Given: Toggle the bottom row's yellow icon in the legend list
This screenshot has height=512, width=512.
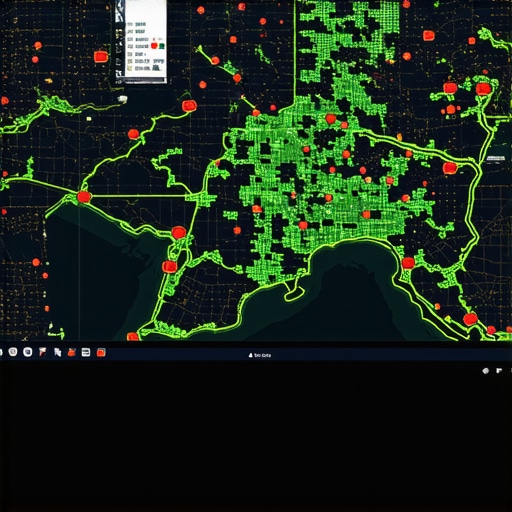Looking at the screenshot, I should pyautogui.click(x=130, y=68).
